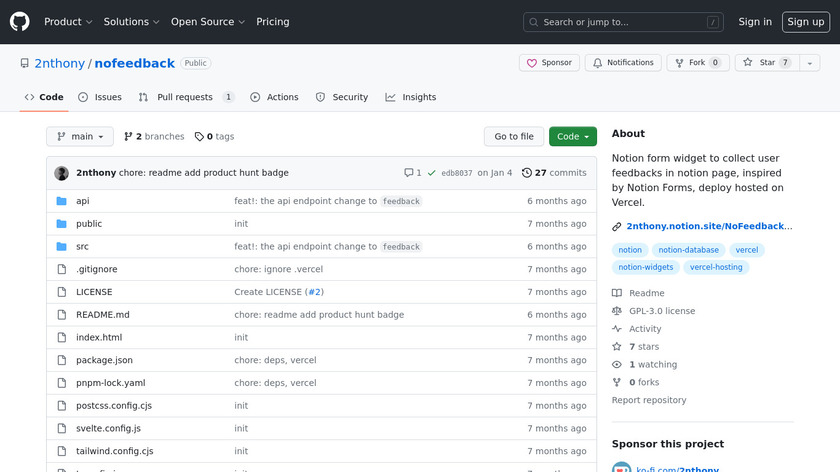The width and height of the screenshot is (840, 472).
Task: Click the green checkmark build status
Action: coord(431,173)
